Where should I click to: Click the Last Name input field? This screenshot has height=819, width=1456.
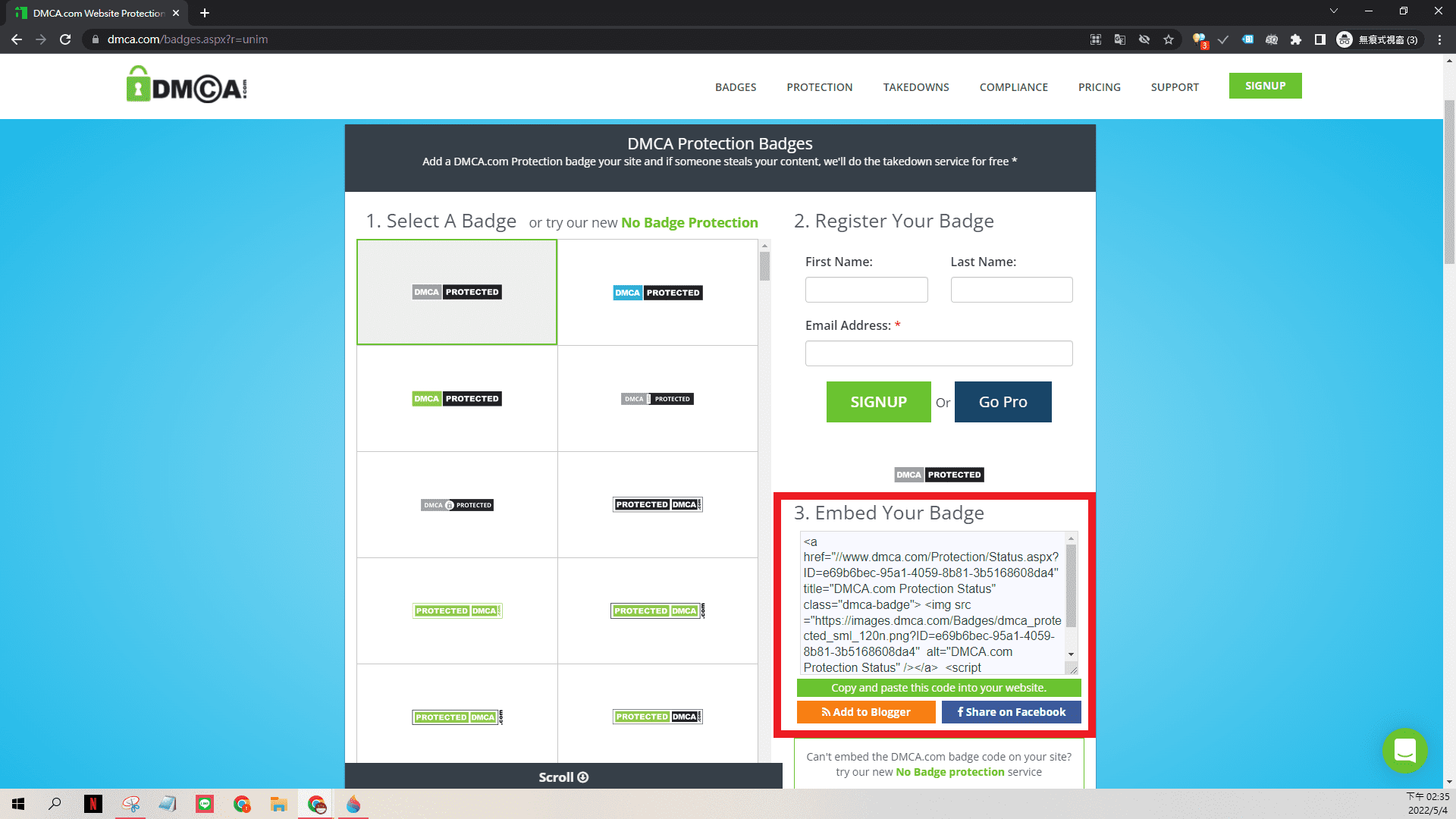[1012, 290]
